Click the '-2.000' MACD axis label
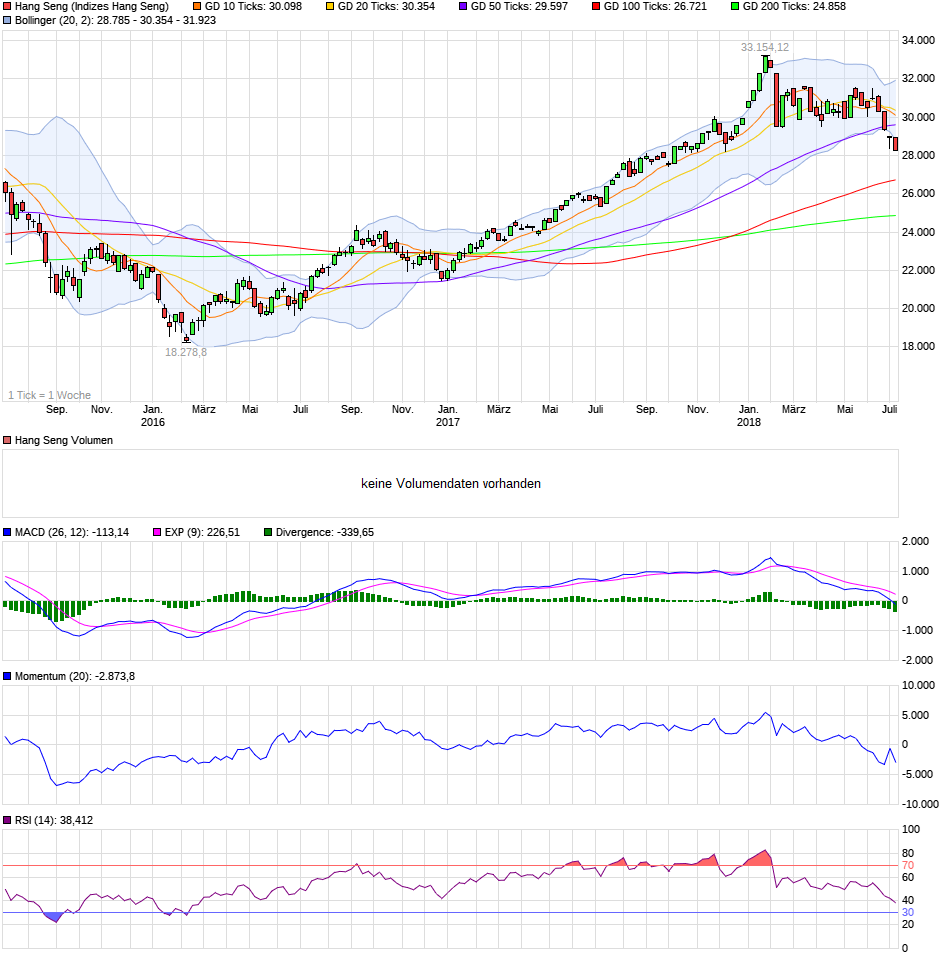This screenshot has height=958, width=940. 918,660
